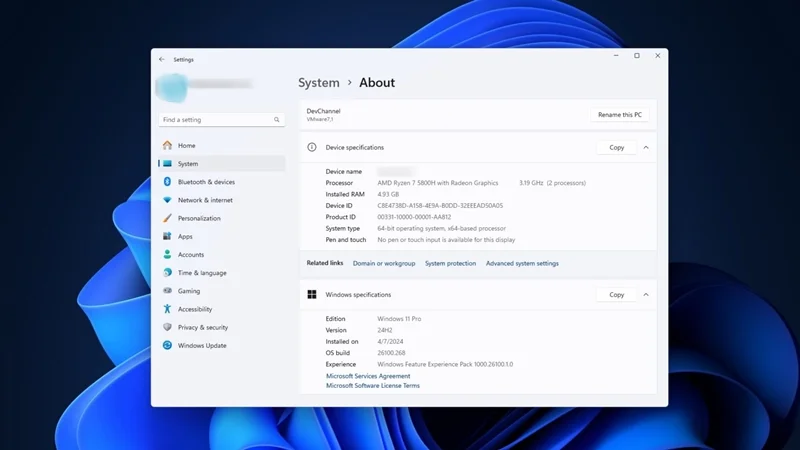
Task: Copy the Device specifications
Action: [616, 147]
